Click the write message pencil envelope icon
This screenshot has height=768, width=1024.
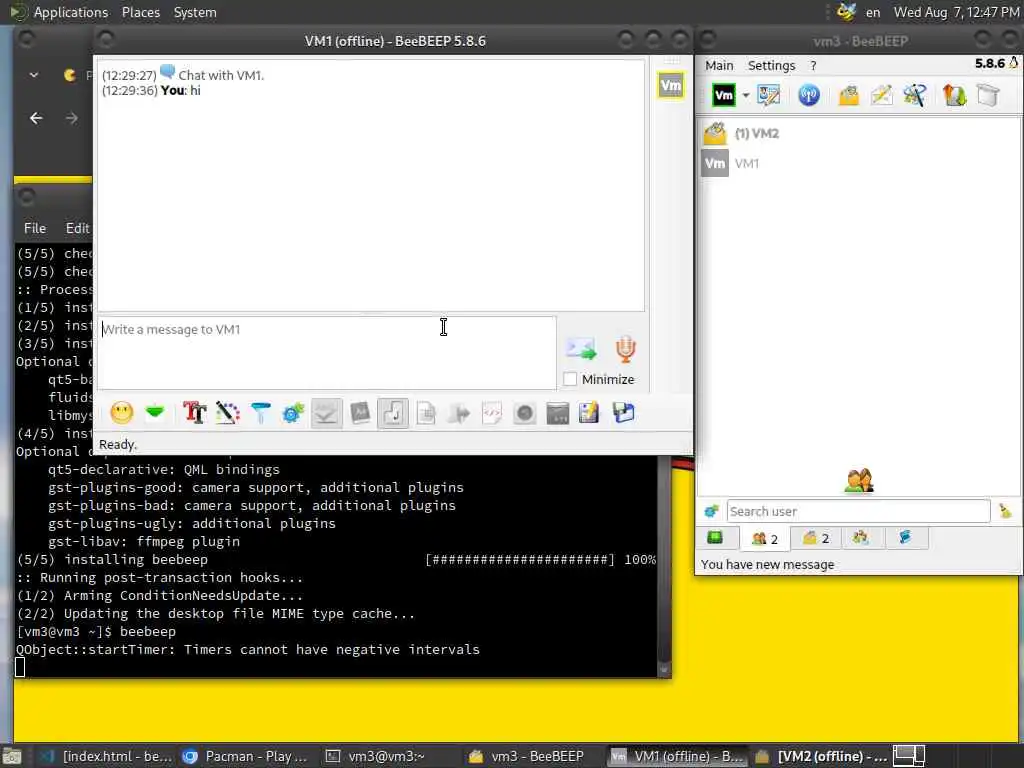[881, 95]
